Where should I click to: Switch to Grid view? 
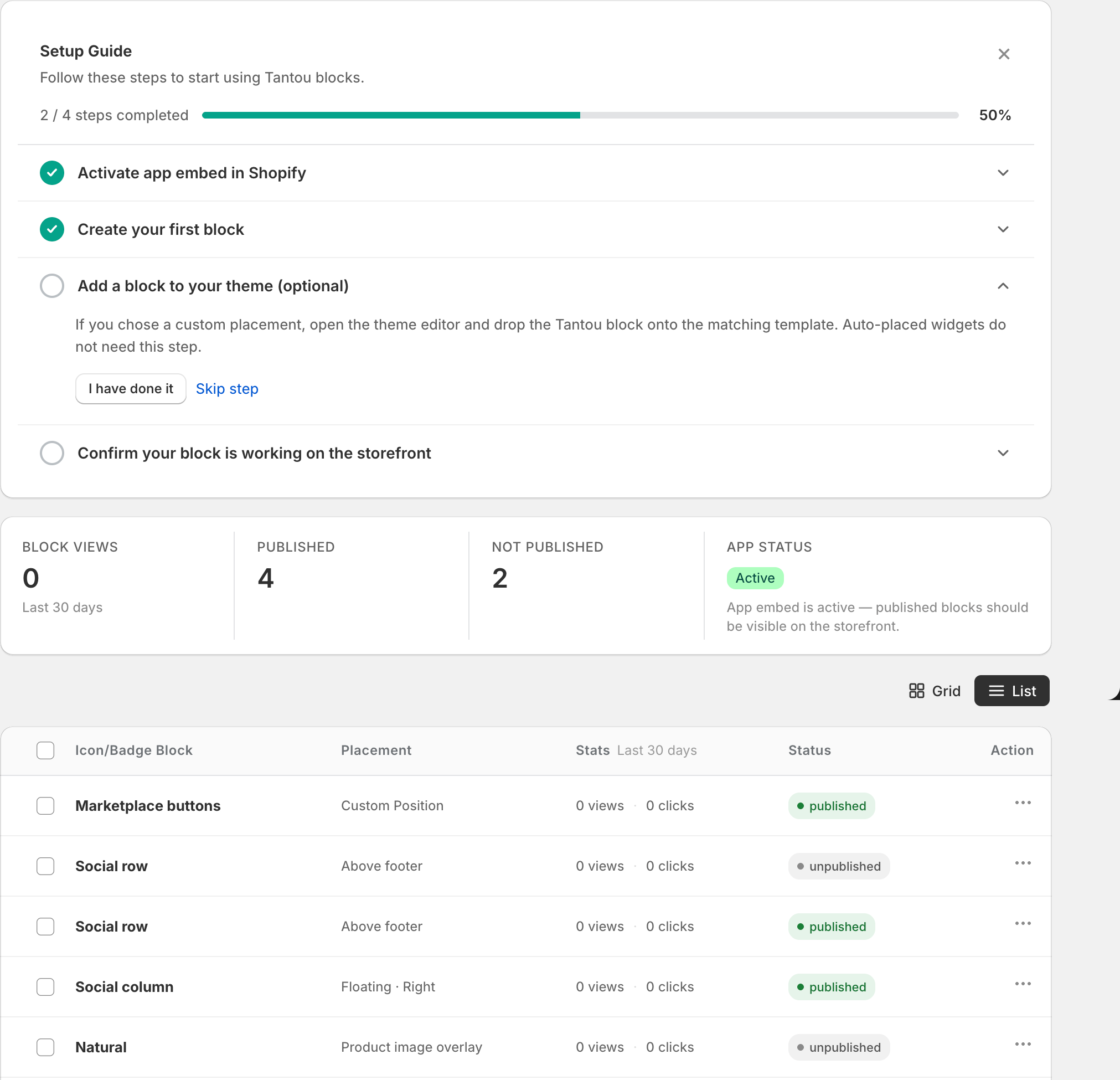tap(935, 691)
